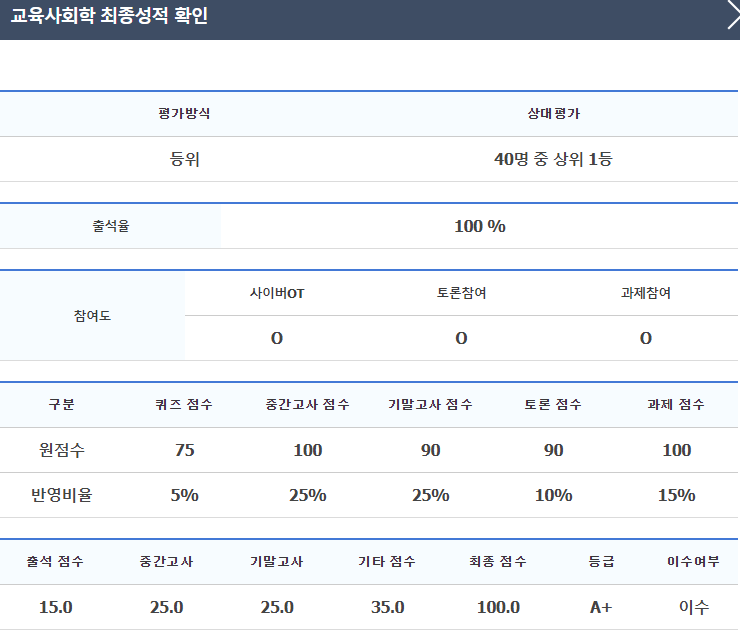Viewport: 740px width, 630px height.
Task: Click the 5% quiz weight
Action: click(x=185, y=495)
